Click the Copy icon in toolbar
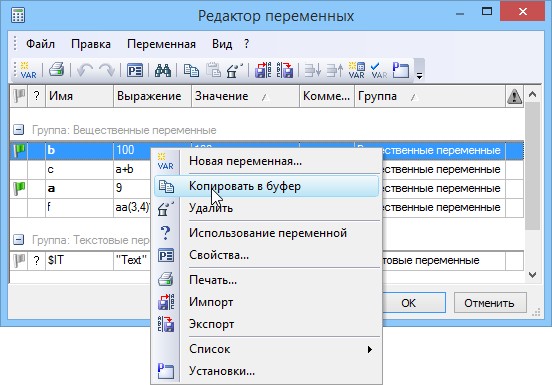The height and width of the screenshot is (385, 552). click(x=191, y=70)
